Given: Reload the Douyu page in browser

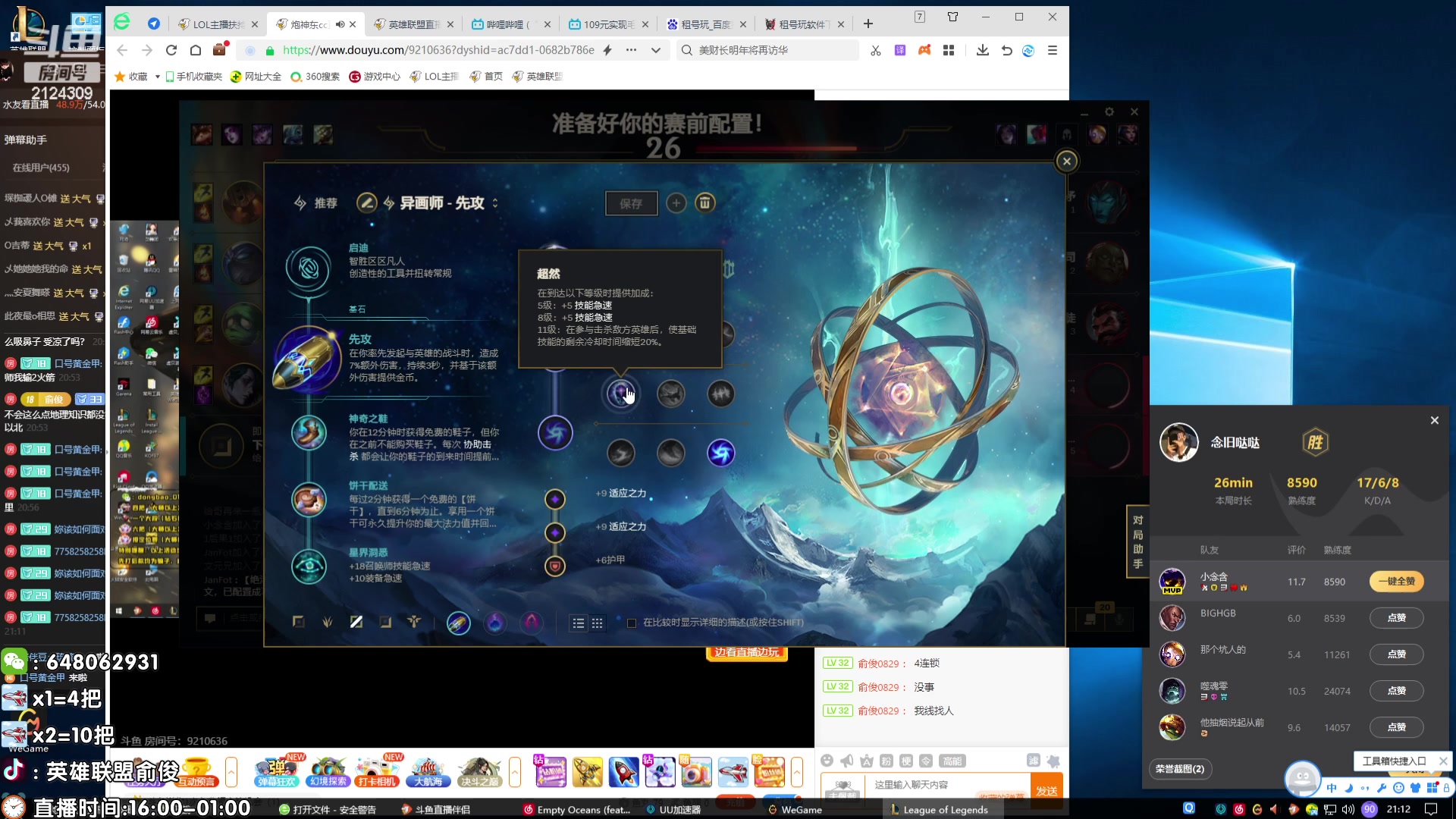Looking at the screenshot, I should (171, 50).
